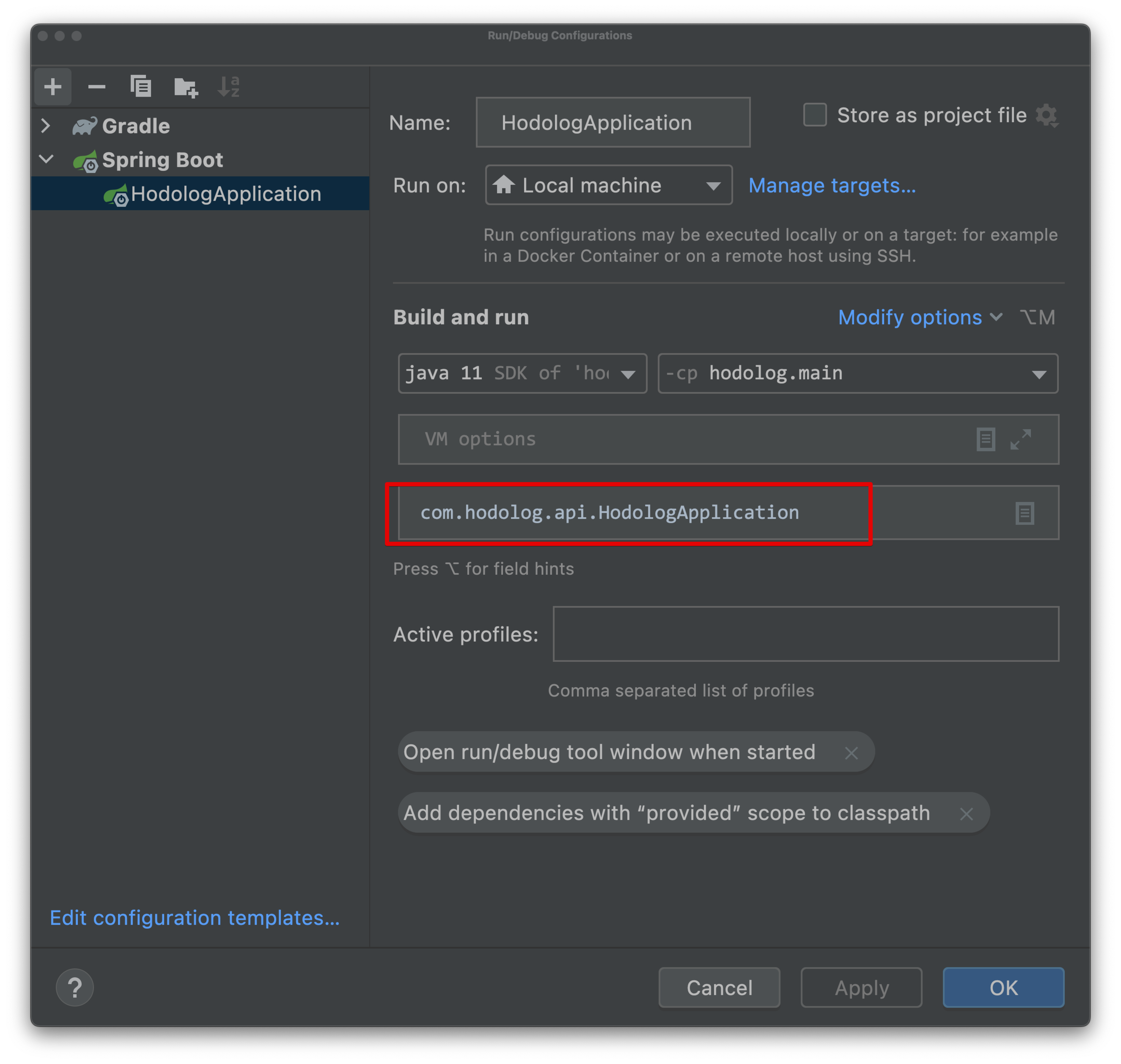1121x1064 pixels.
Task: Add a new run configuration with plus icon
Action: tap(53, 87)
